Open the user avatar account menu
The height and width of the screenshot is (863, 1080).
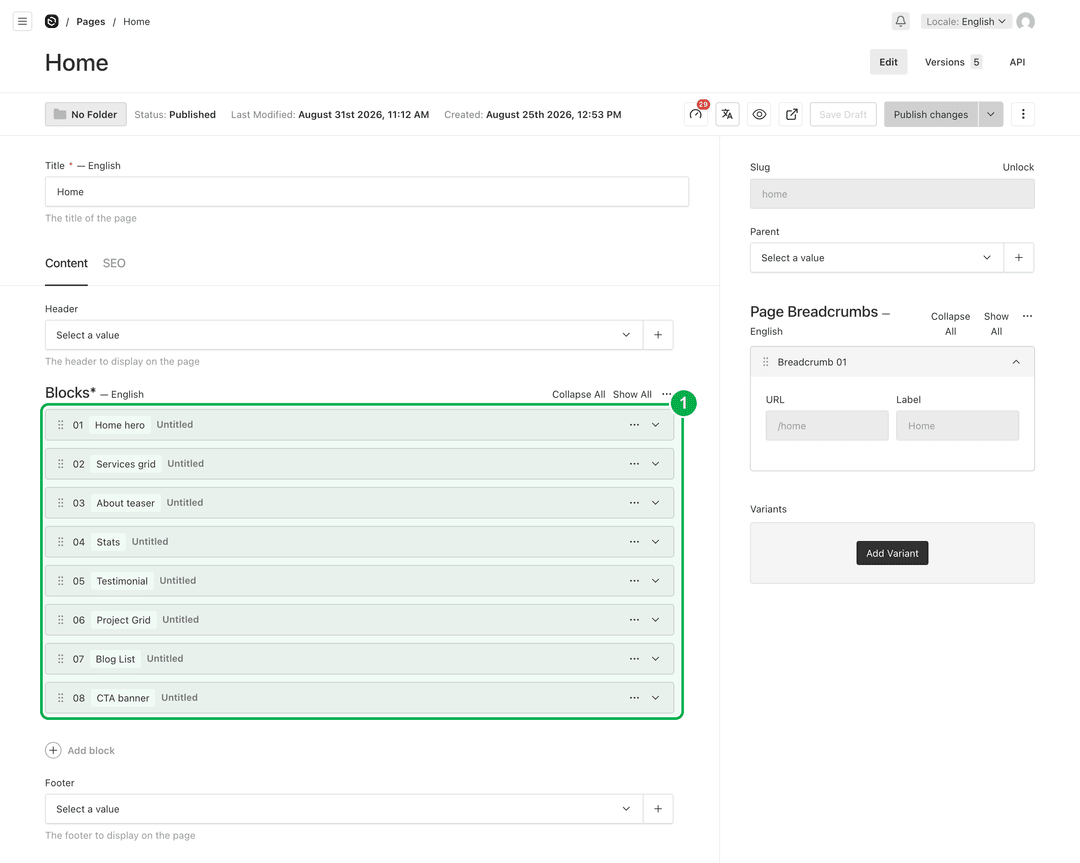[x=1025, y=21]
